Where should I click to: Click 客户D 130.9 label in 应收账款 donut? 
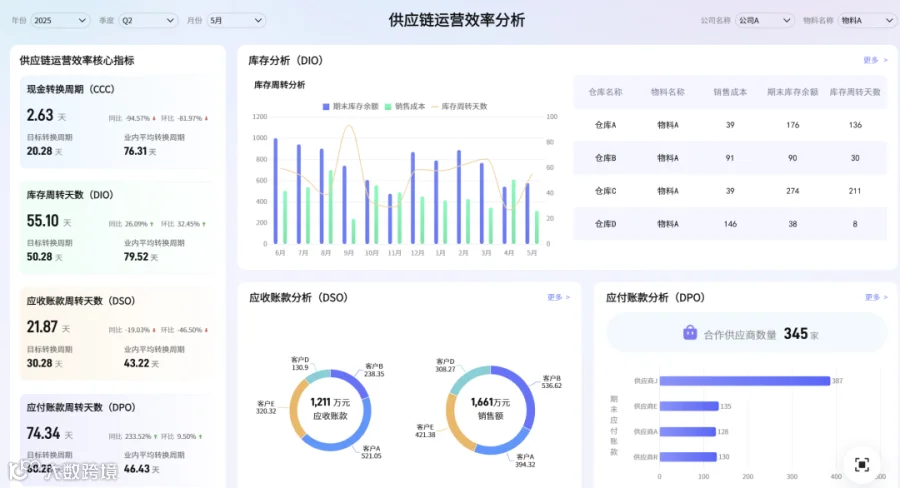tap(300, 363)
